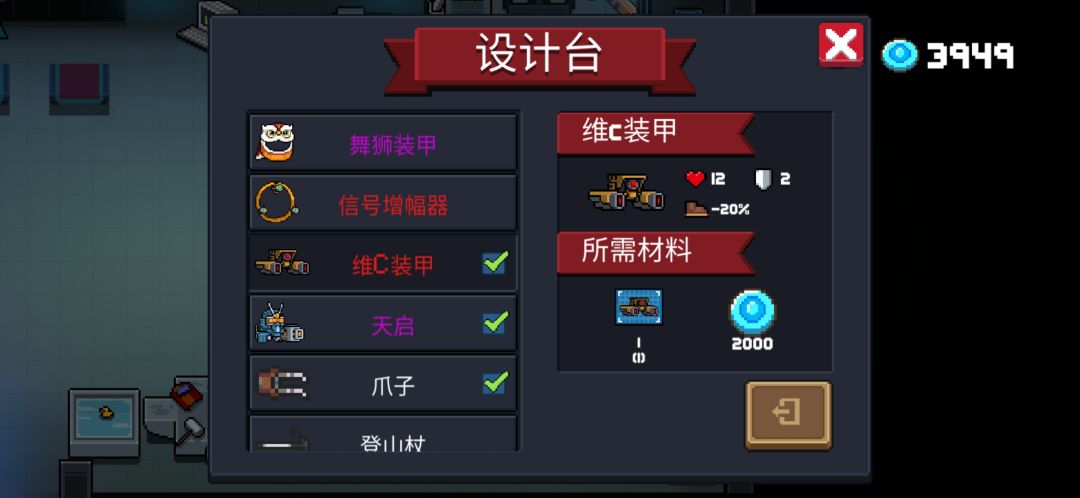
Task: Click the brown exit door button
Action: (x=789, y=415)
